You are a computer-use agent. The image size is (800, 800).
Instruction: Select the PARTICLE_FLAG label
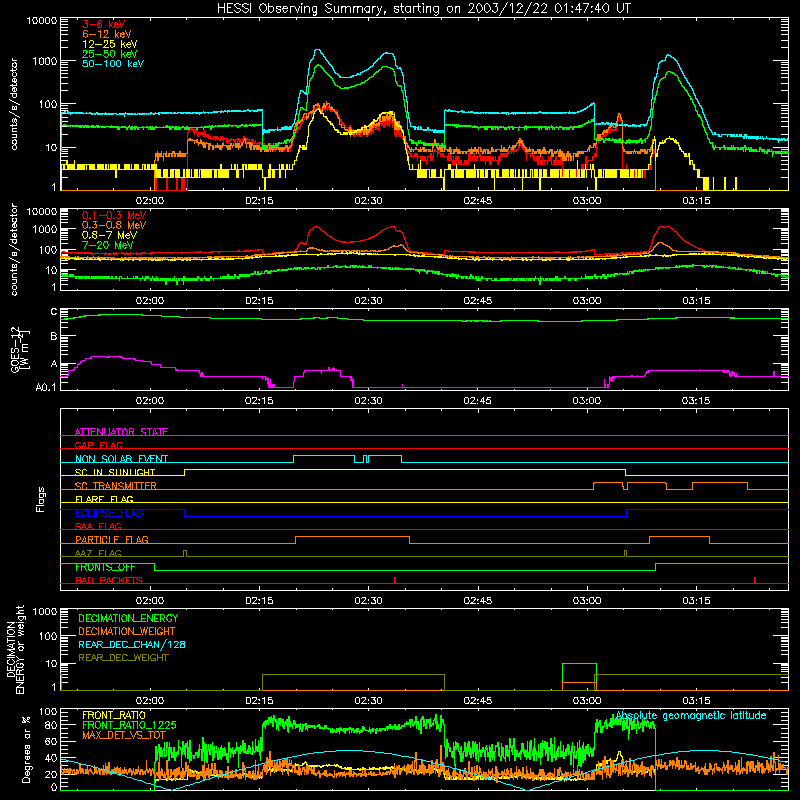pos(112,540)
